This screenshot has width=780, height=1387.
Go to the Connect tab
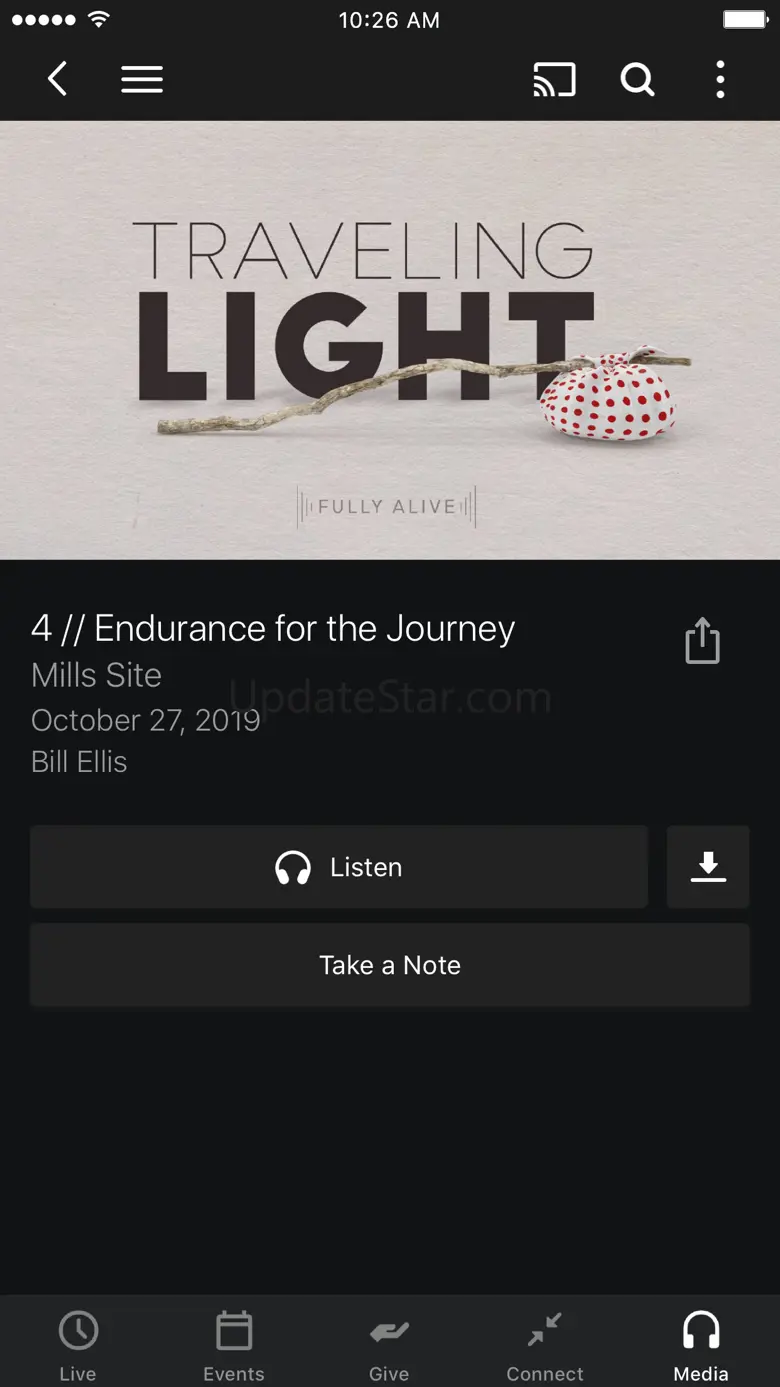coord(545,1343)
